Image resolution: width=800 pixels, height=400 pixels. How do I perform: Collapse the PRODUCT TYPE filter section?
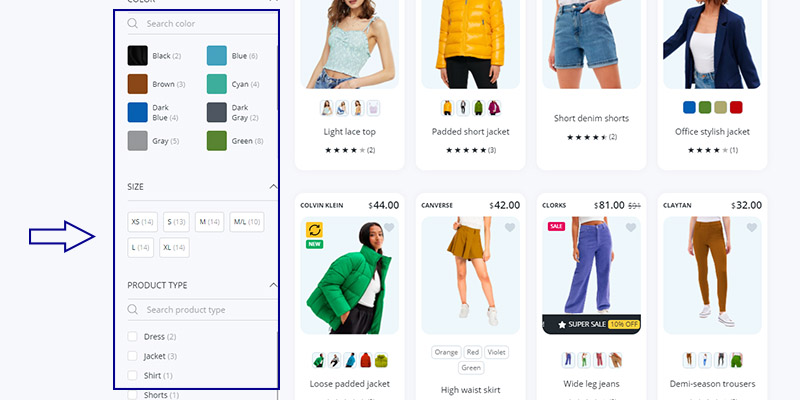273,285
